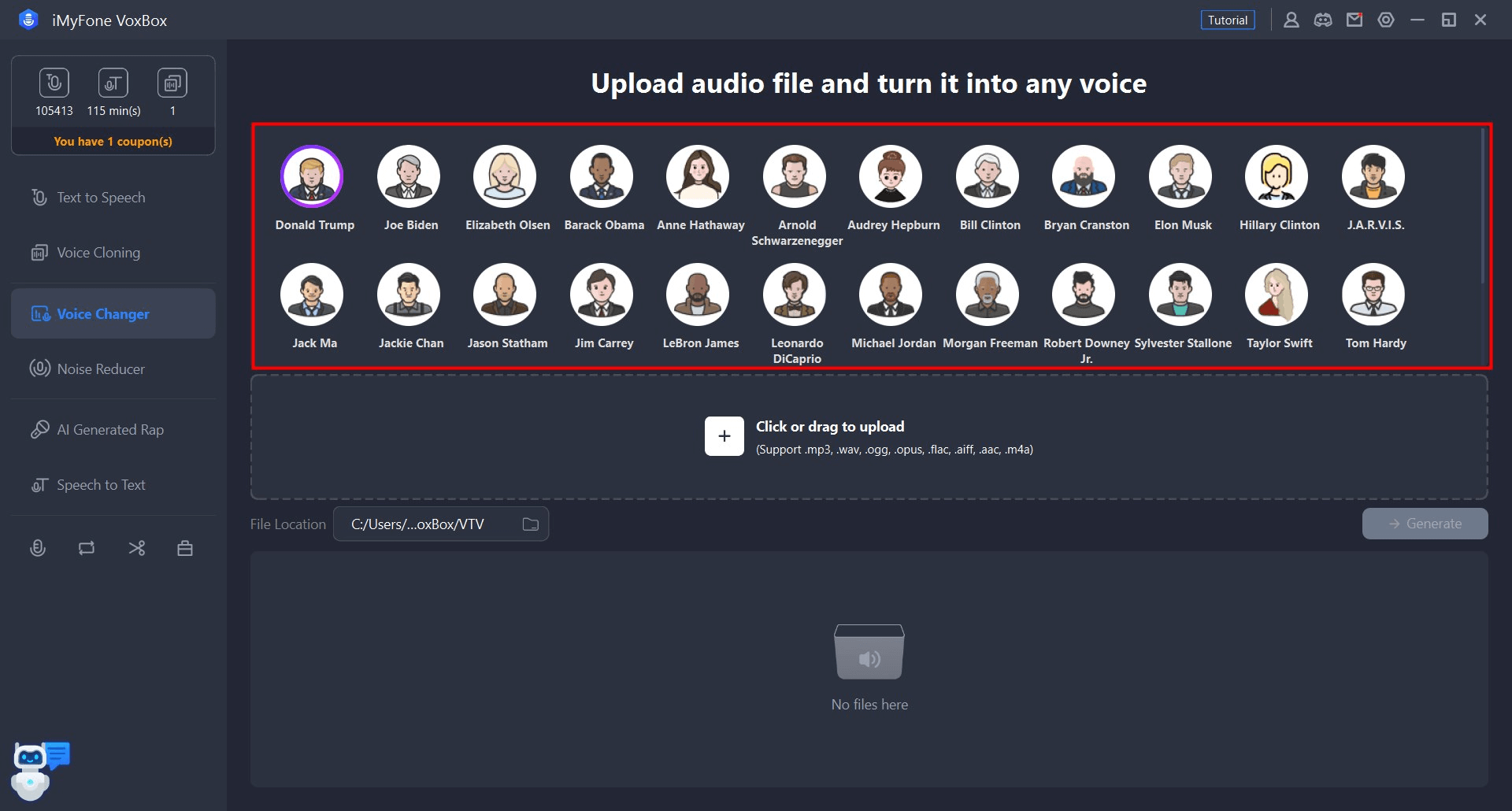Open the record microphone tool
1512x811 pixels.
click(x=38, y=548)
